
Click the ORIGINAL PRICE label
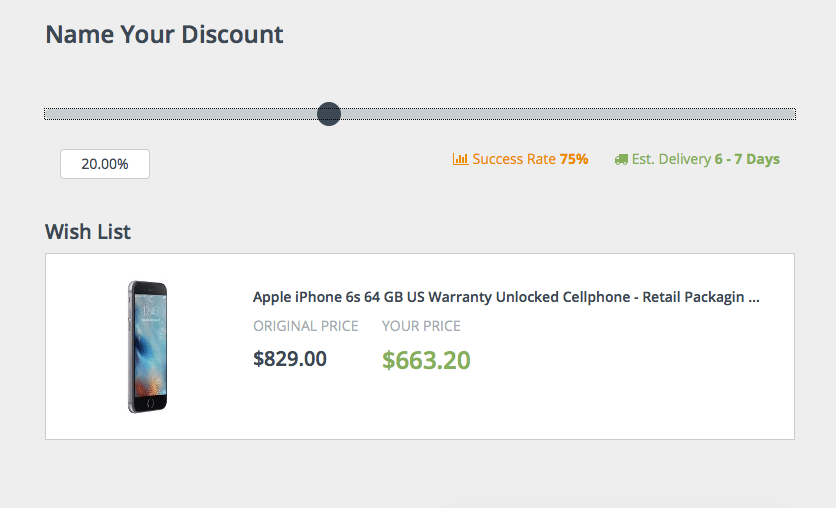(x=306, y=326)
